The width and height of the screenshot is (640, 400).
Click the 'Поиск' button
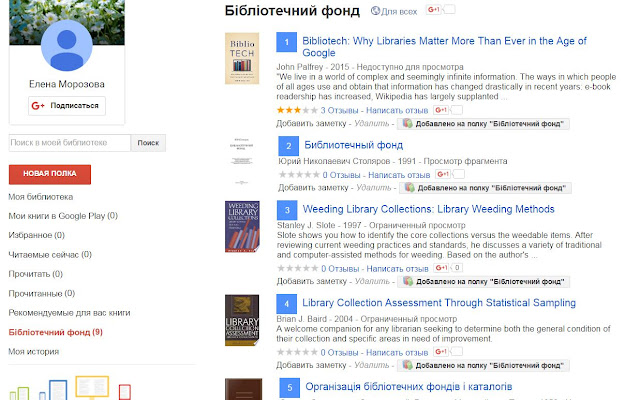(148, 143)
